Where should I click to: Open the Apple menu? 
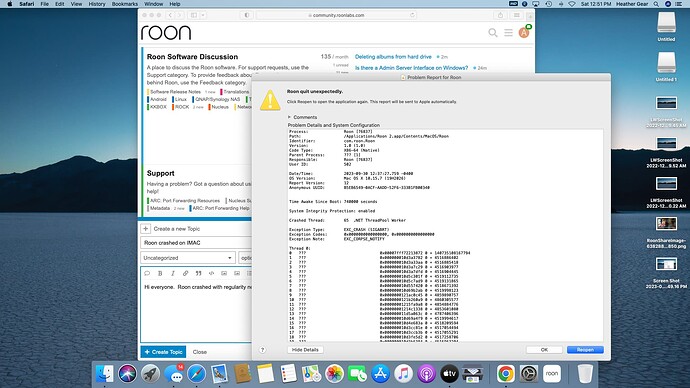(x=10, y=4)
